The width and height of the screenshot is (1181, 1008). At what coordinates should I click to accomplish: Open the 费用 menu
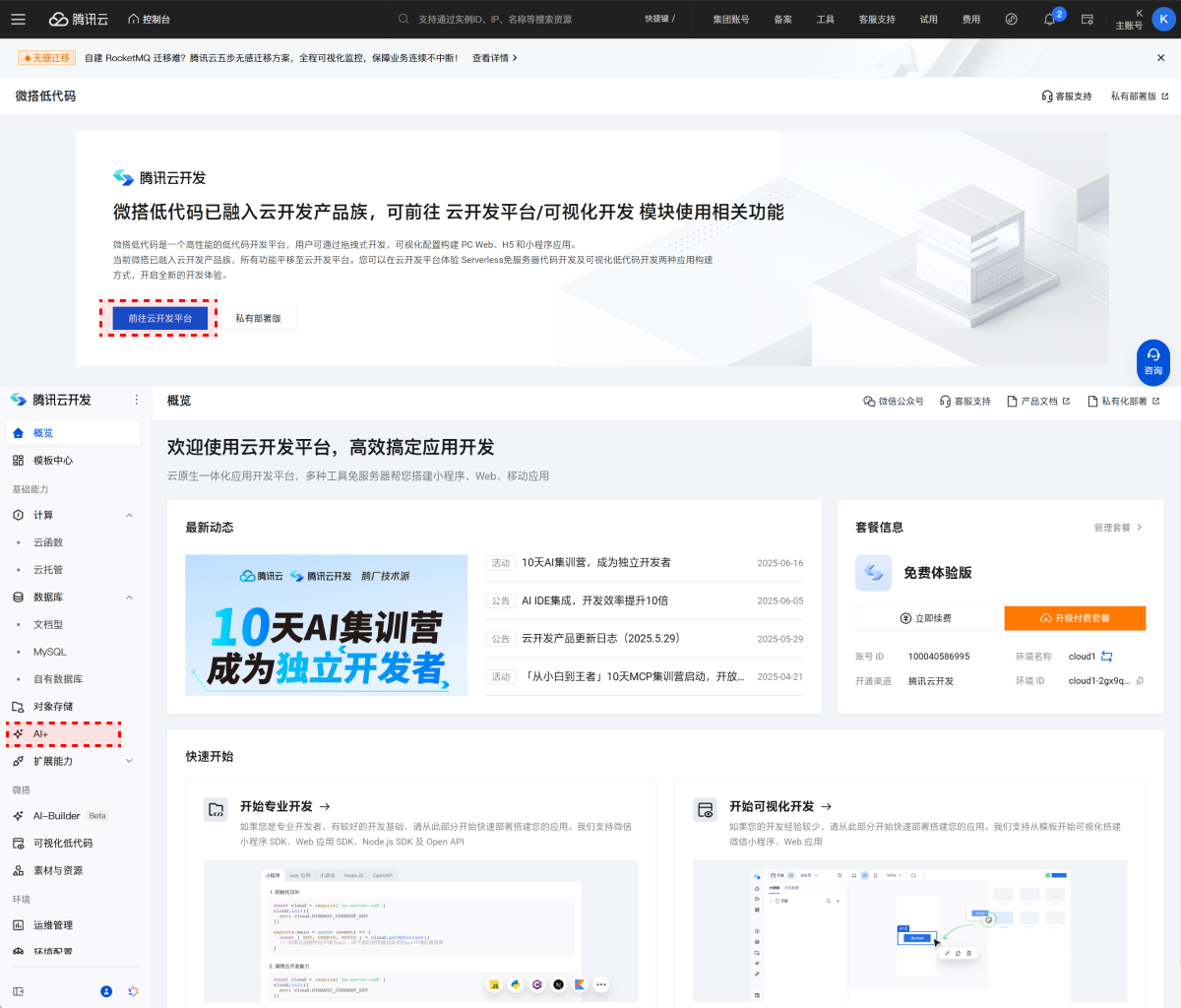click(x=971, y=19)
